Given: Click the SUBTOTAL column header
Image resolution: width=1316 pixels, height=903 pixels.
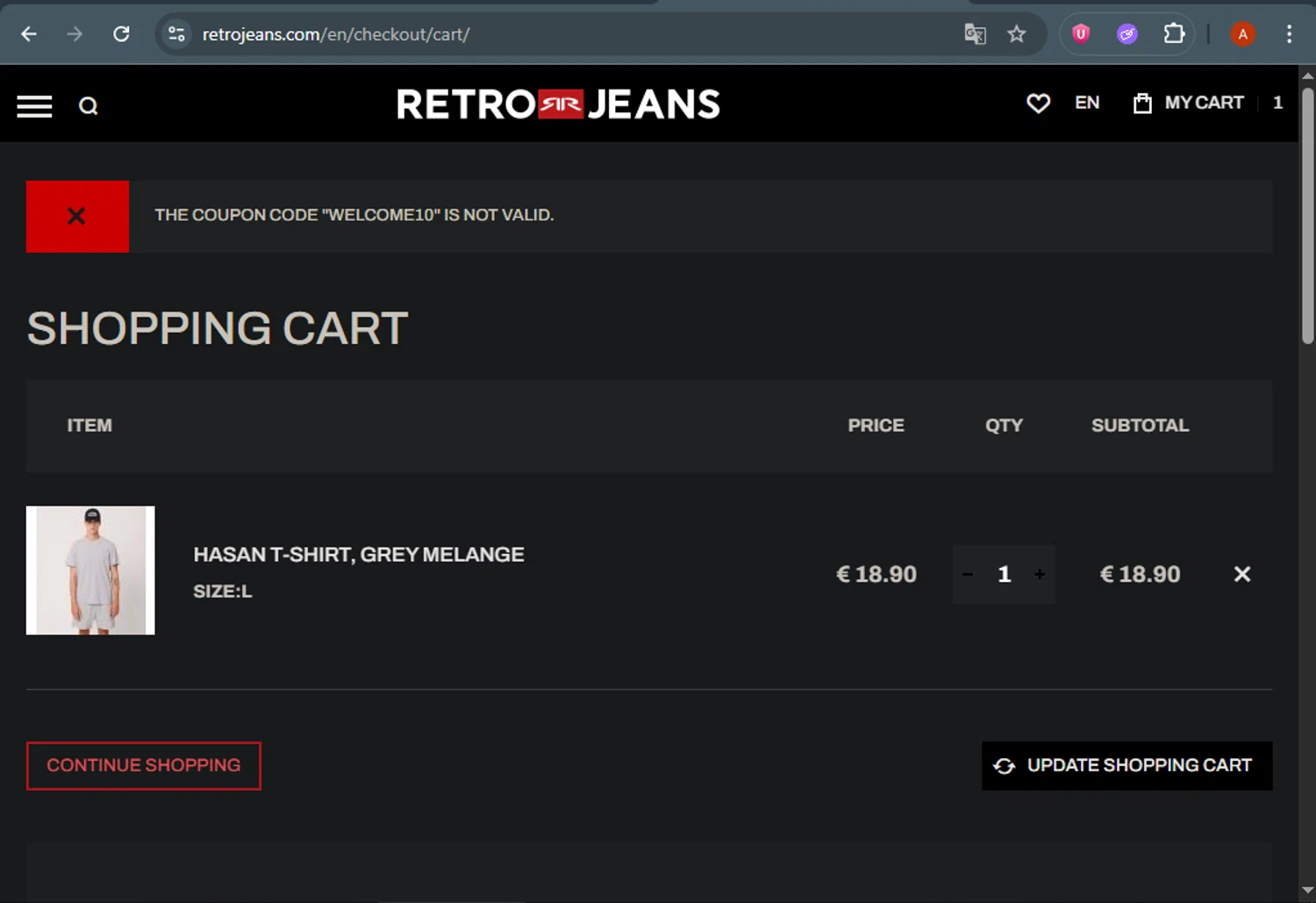Looking at the screenshot, I should pyautogui.click(x=1140, y=426).
